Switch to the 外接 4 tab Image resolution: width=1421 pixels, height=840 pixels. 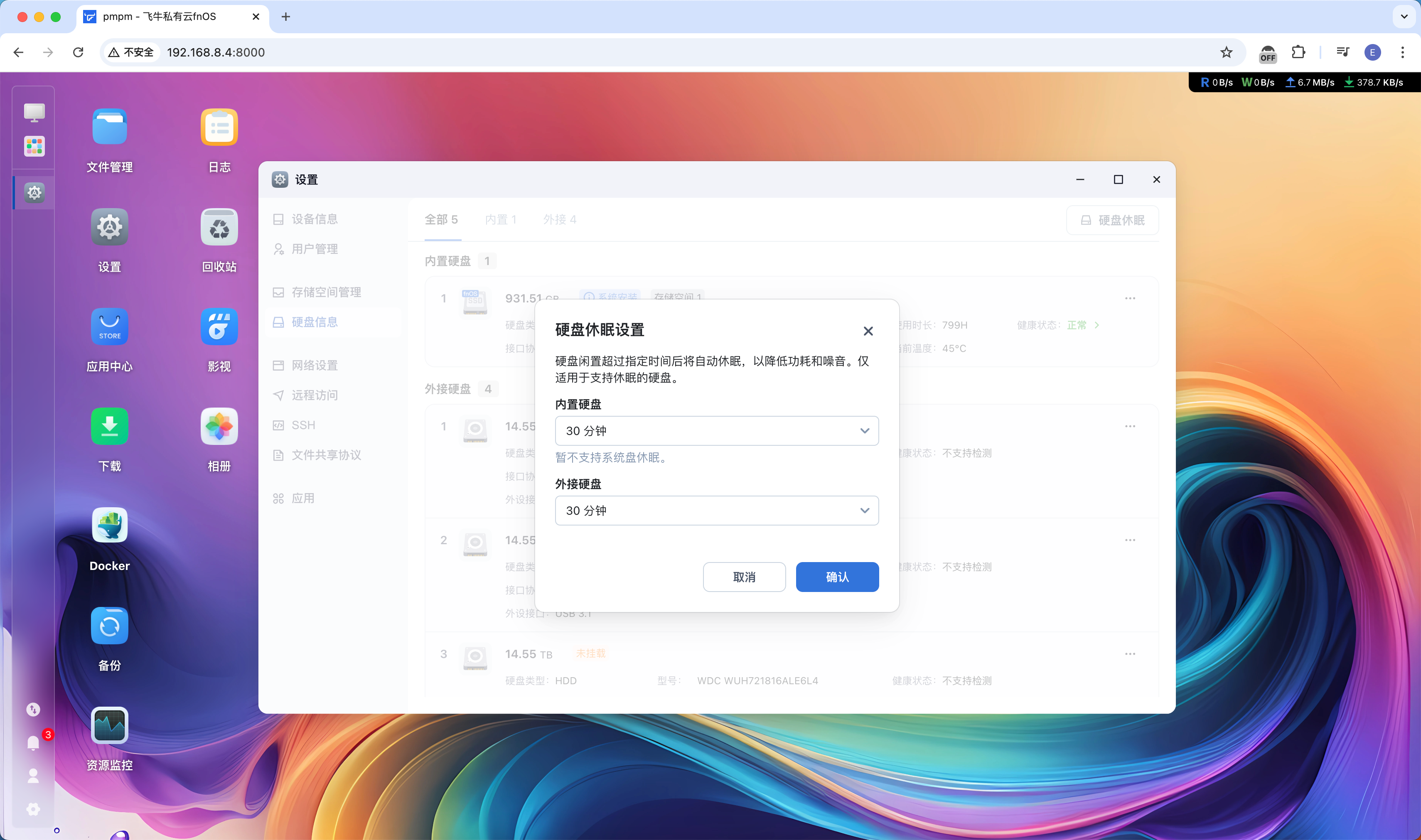(x=559, y=220)
